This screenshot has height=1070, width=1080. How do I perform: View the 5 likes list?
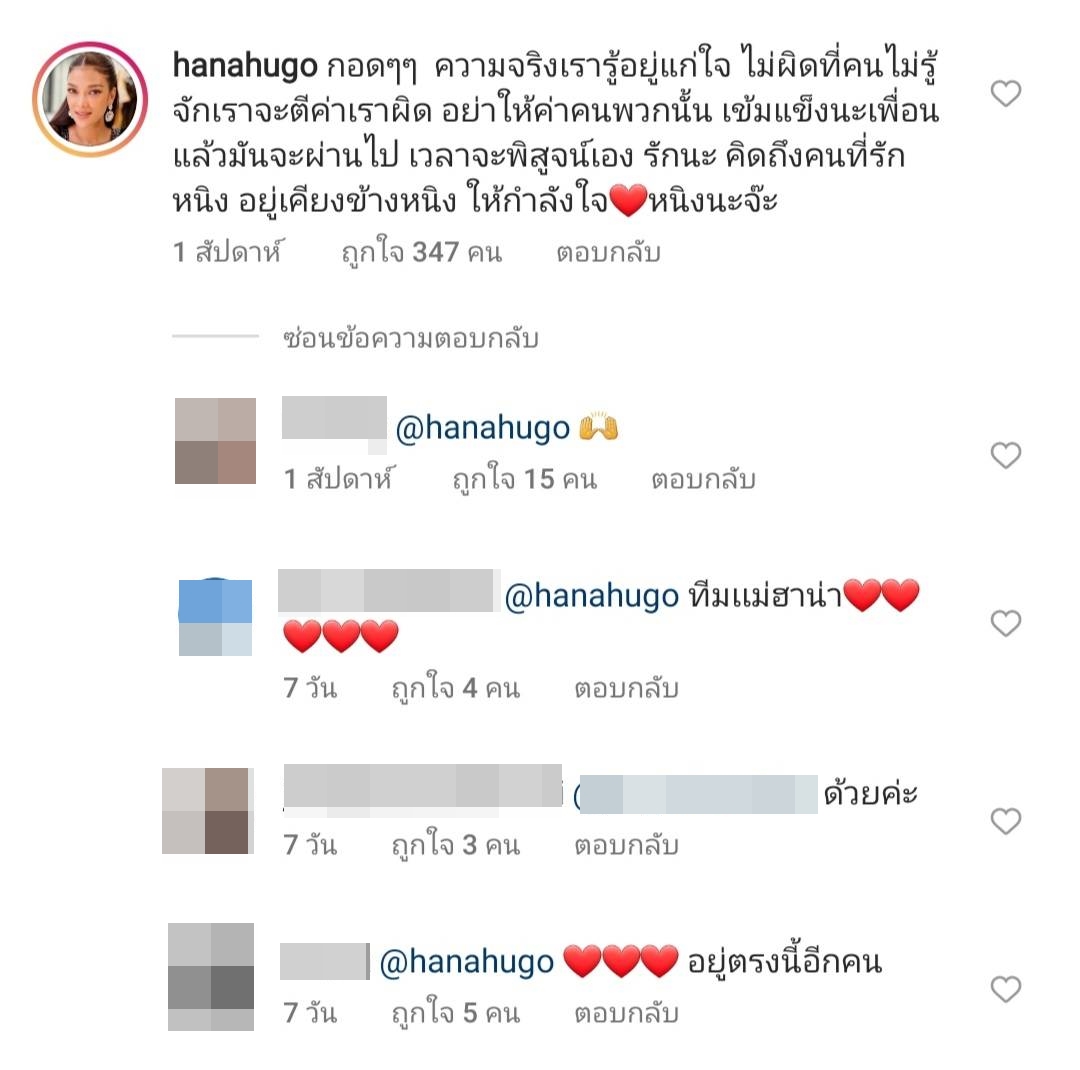pos(455,1014)
